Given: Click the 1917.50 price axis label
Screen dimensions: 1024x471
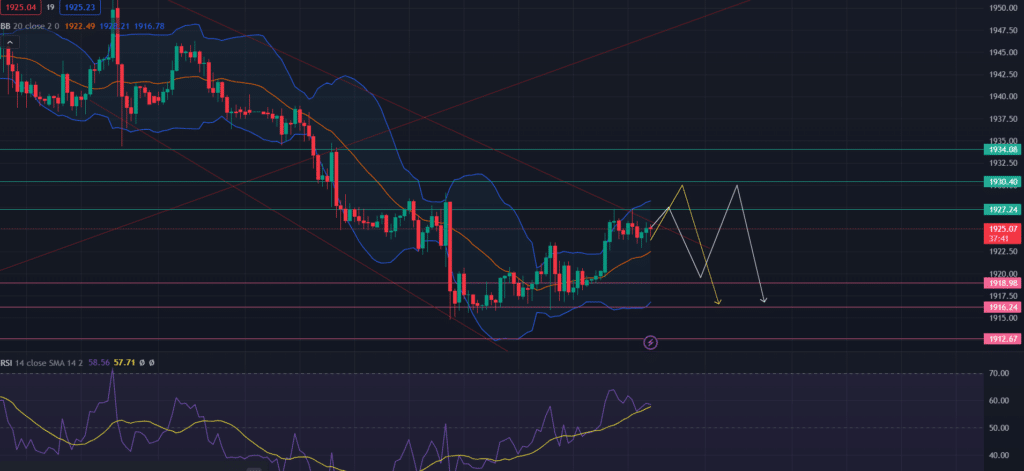Looking at the screenshot, I should click(1004, 295).
